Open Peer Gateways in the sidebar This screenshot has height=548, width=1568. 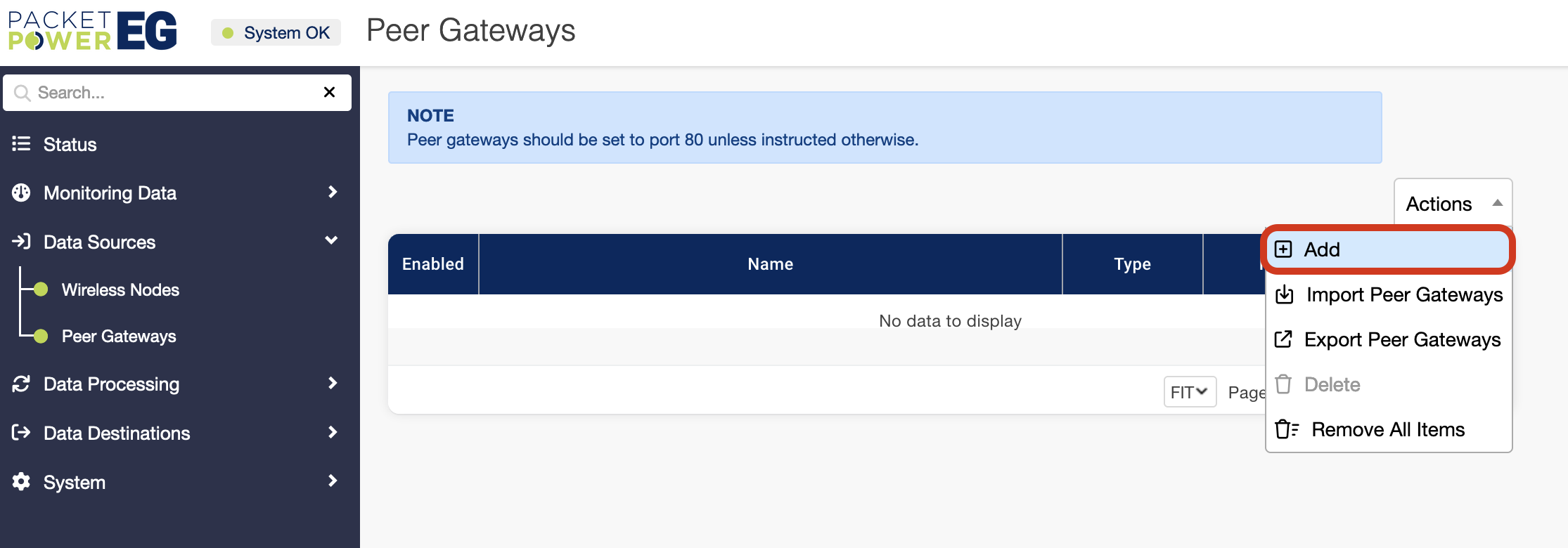119,337
